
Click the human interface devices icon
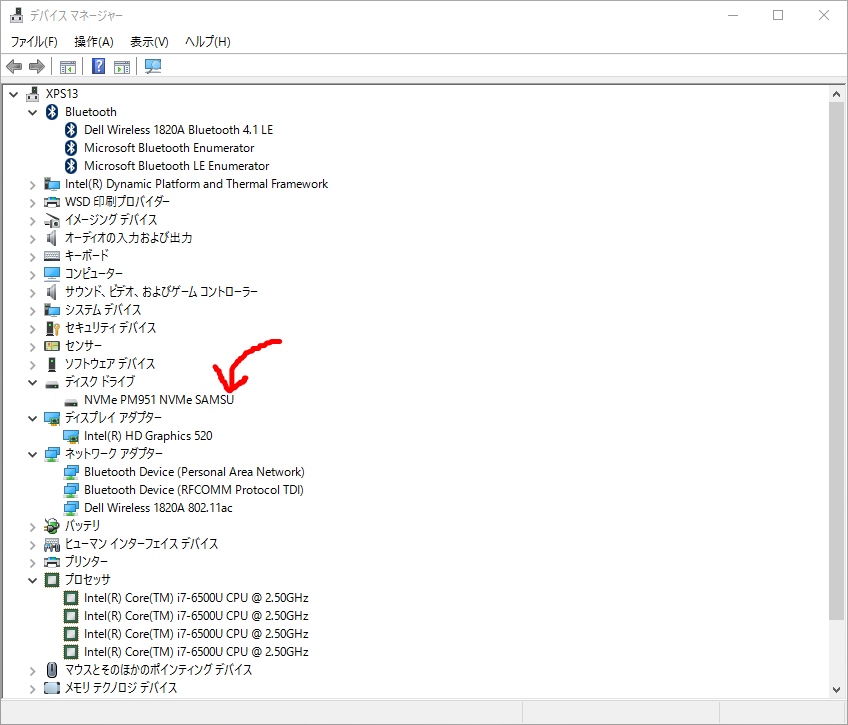coord(52,544)
